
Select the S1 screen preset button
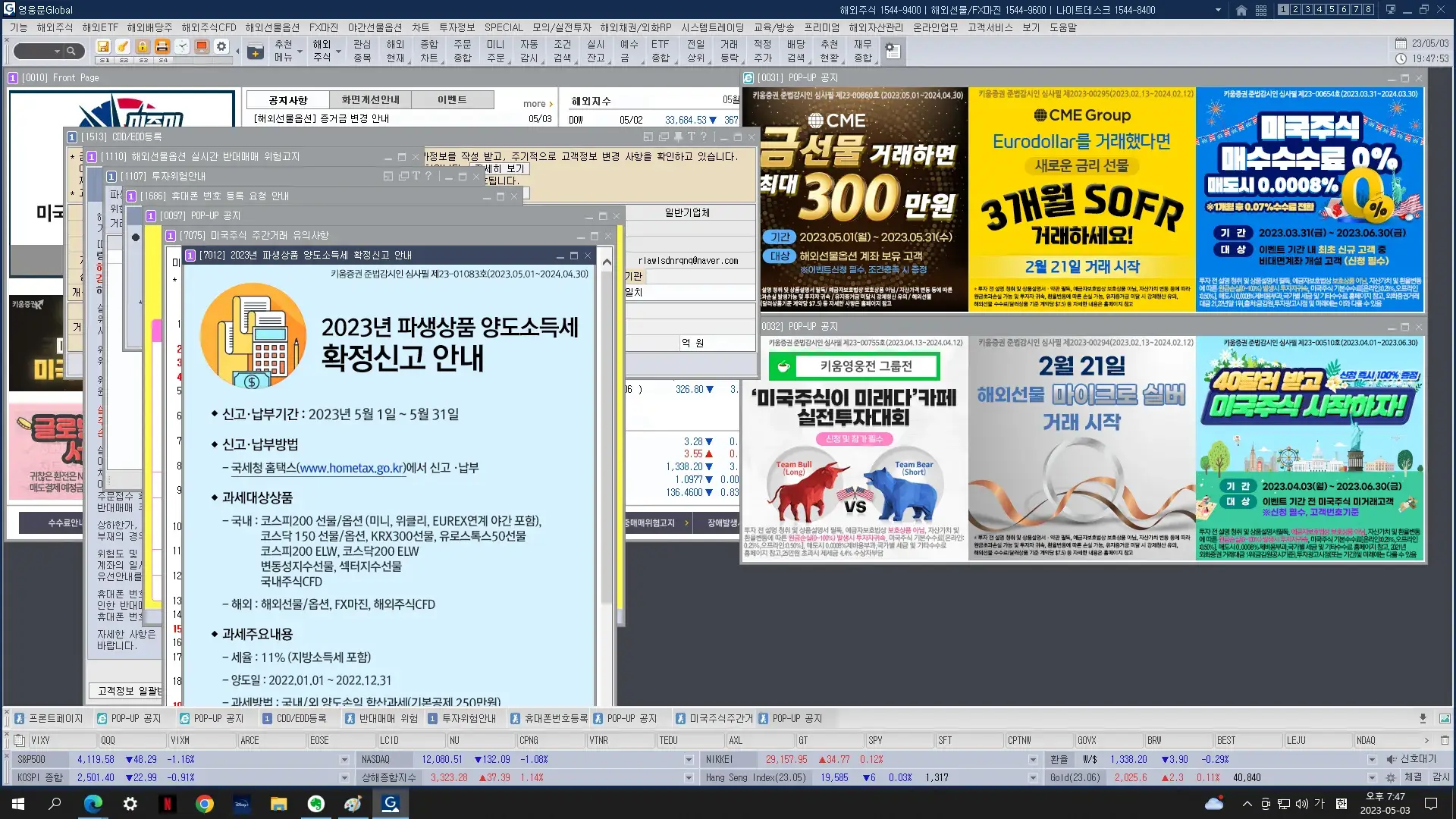[x=105, y=60]
